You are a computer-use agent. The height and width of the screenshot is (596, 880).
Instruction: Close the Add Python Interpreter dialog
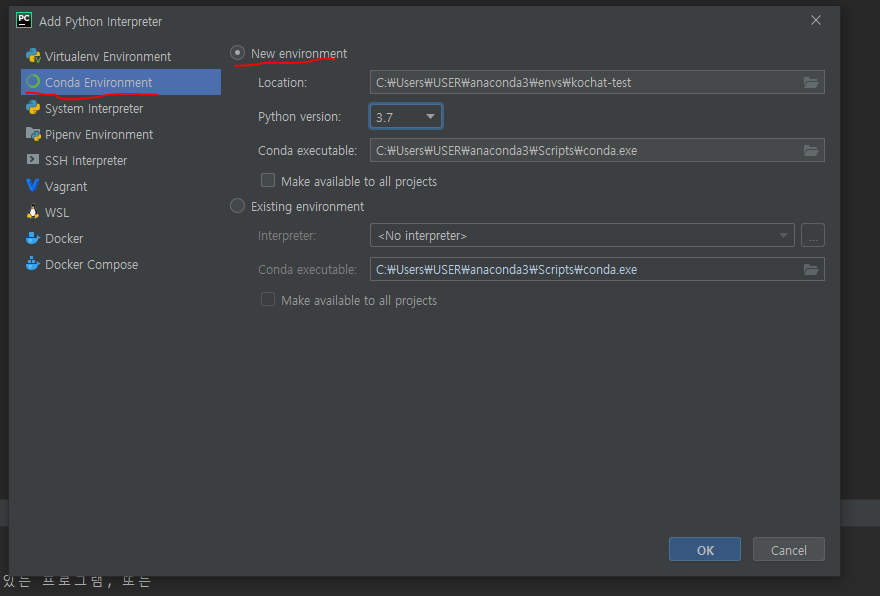pyautogui.click(x=816, y=20)
